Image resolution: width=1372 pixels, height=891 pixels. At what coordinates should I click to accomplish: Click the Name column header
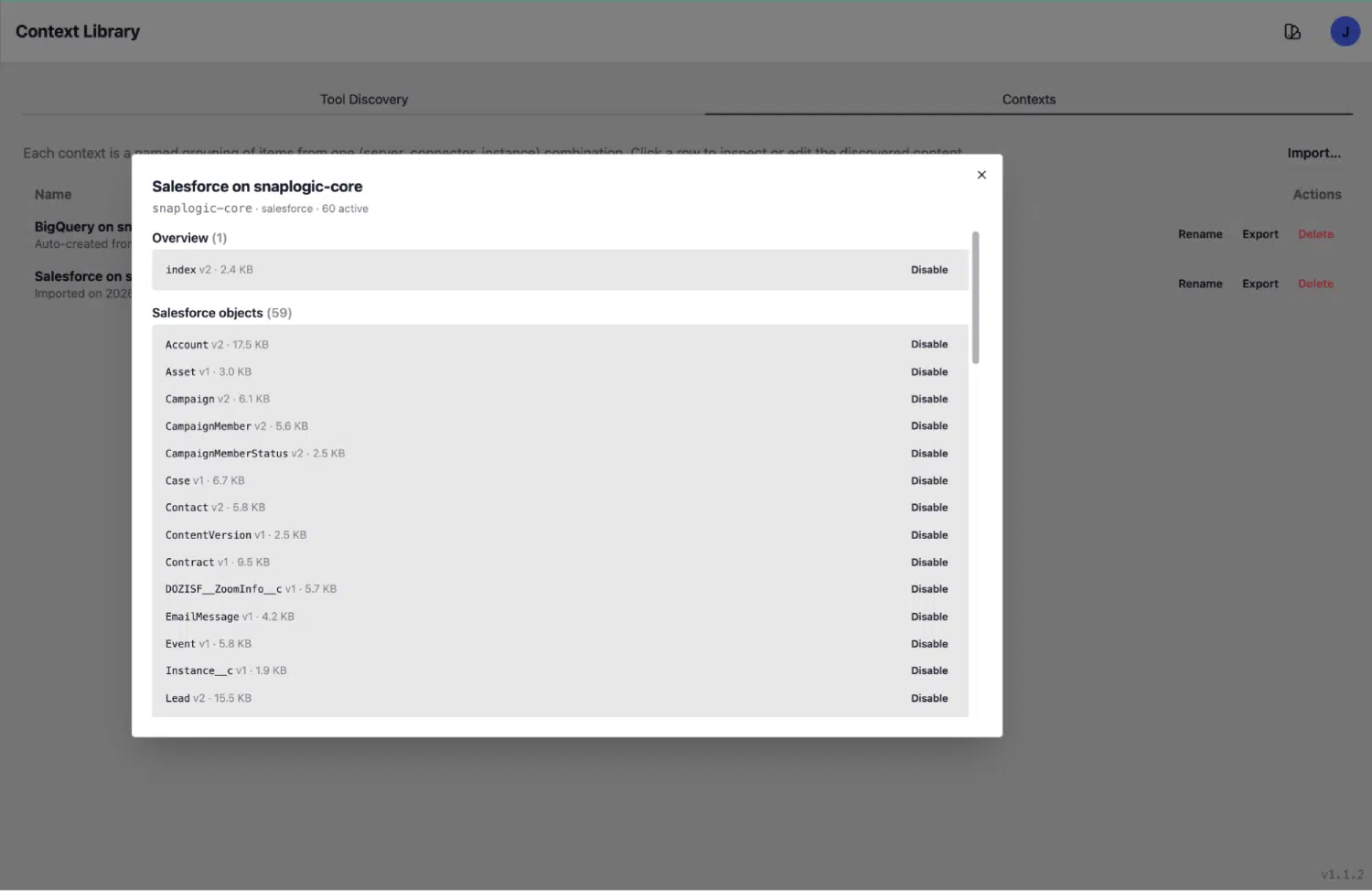click(53, 195)
